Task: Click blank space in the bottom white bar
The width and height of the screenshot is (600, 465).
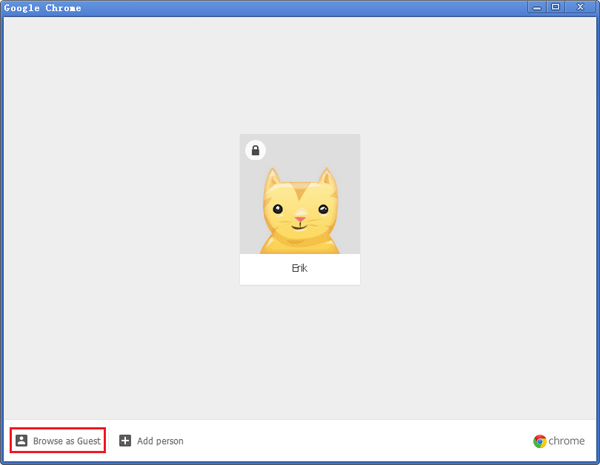Action: pyautogui.click(x=350, y=440)
